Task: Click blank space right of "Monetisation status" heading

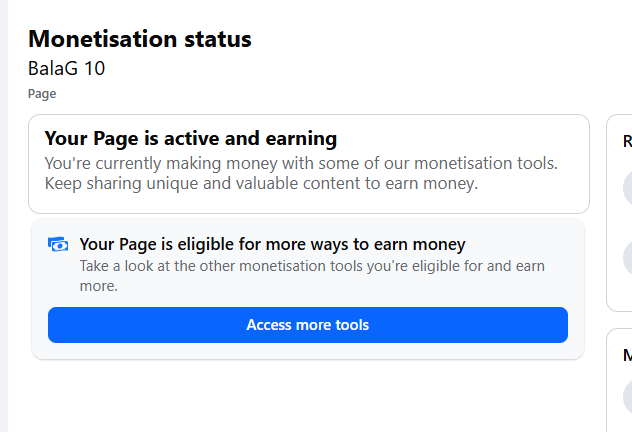Action: [420, 40]
